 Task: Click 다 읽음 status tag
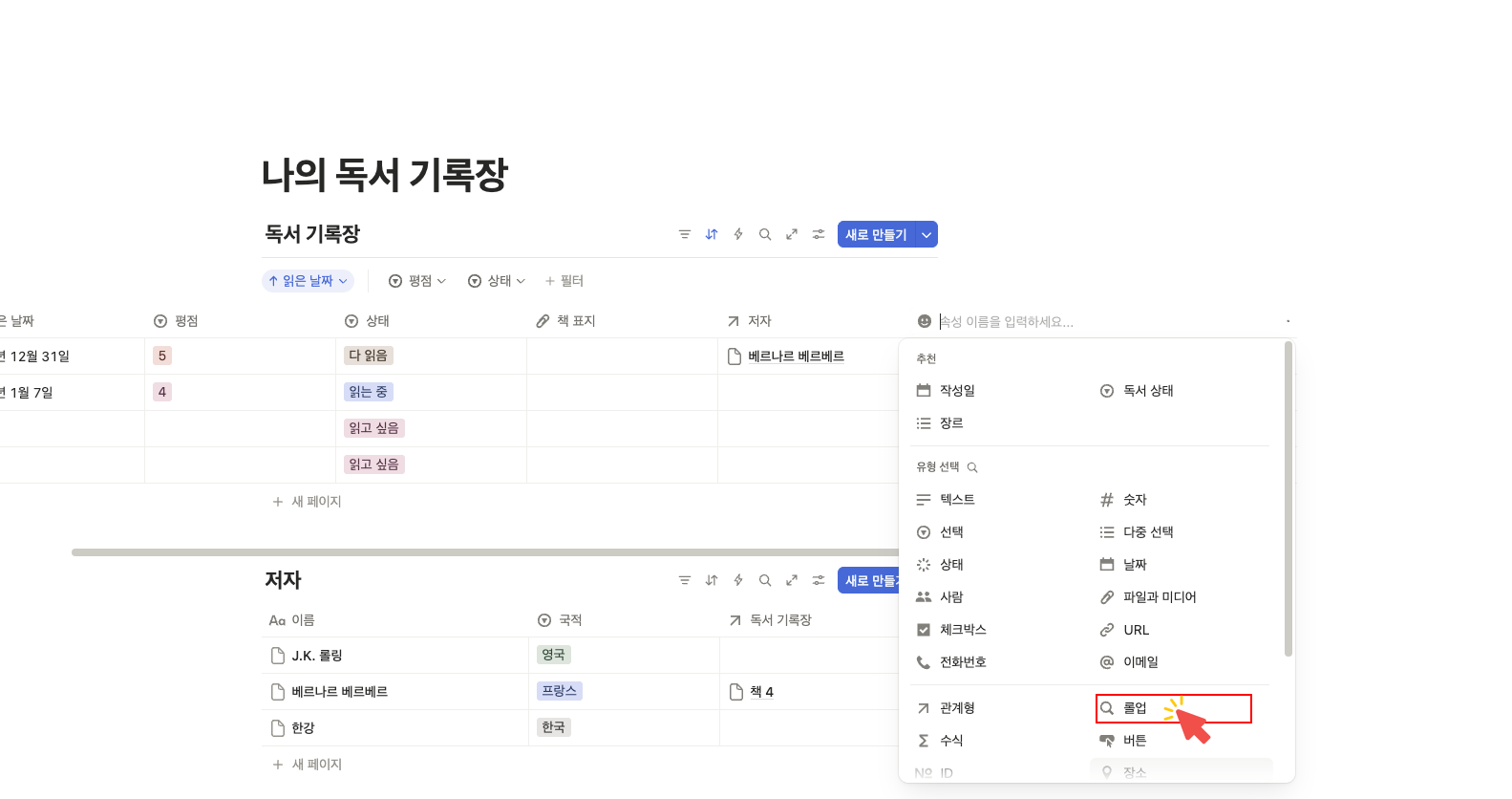[369, 356]
